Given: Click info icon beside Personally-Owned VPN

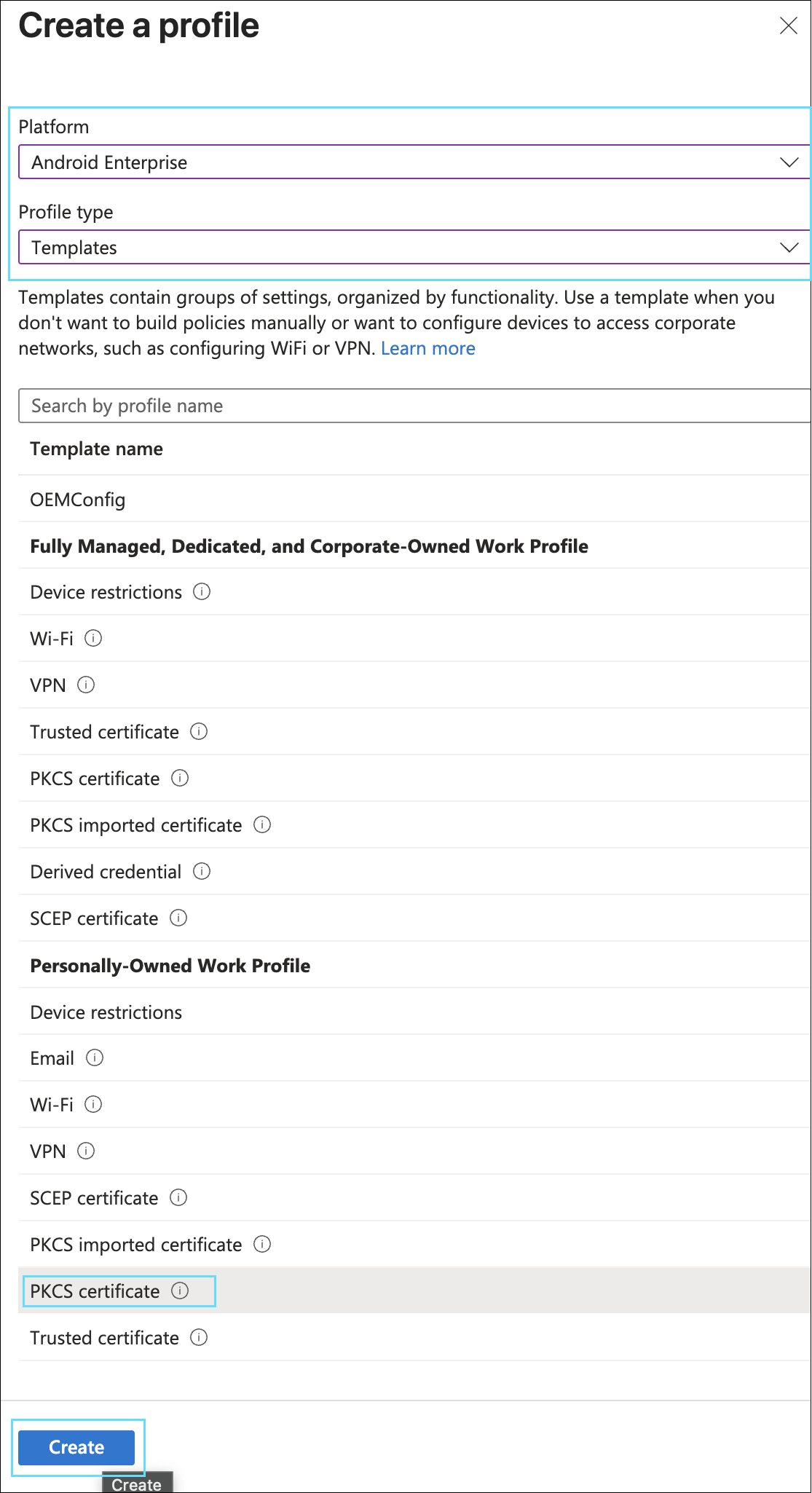Looking at the screenshot, I should click(86, 1151).
